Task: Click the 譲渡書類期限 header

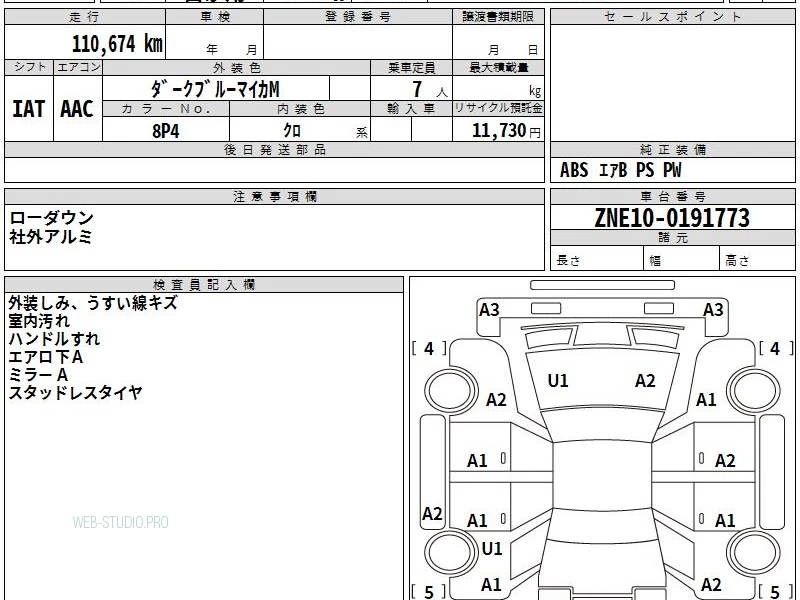Action: [498, 17]
